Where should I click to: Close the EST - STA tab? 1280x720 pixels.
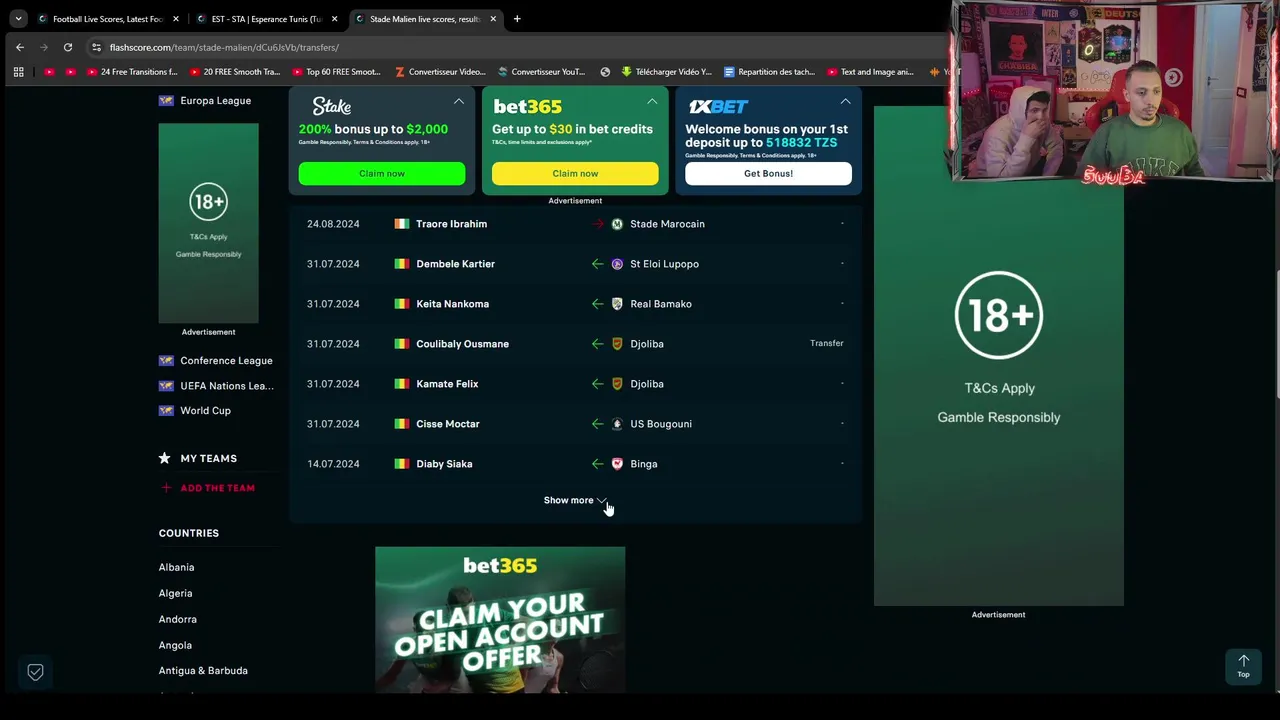[x=334, y=19]
